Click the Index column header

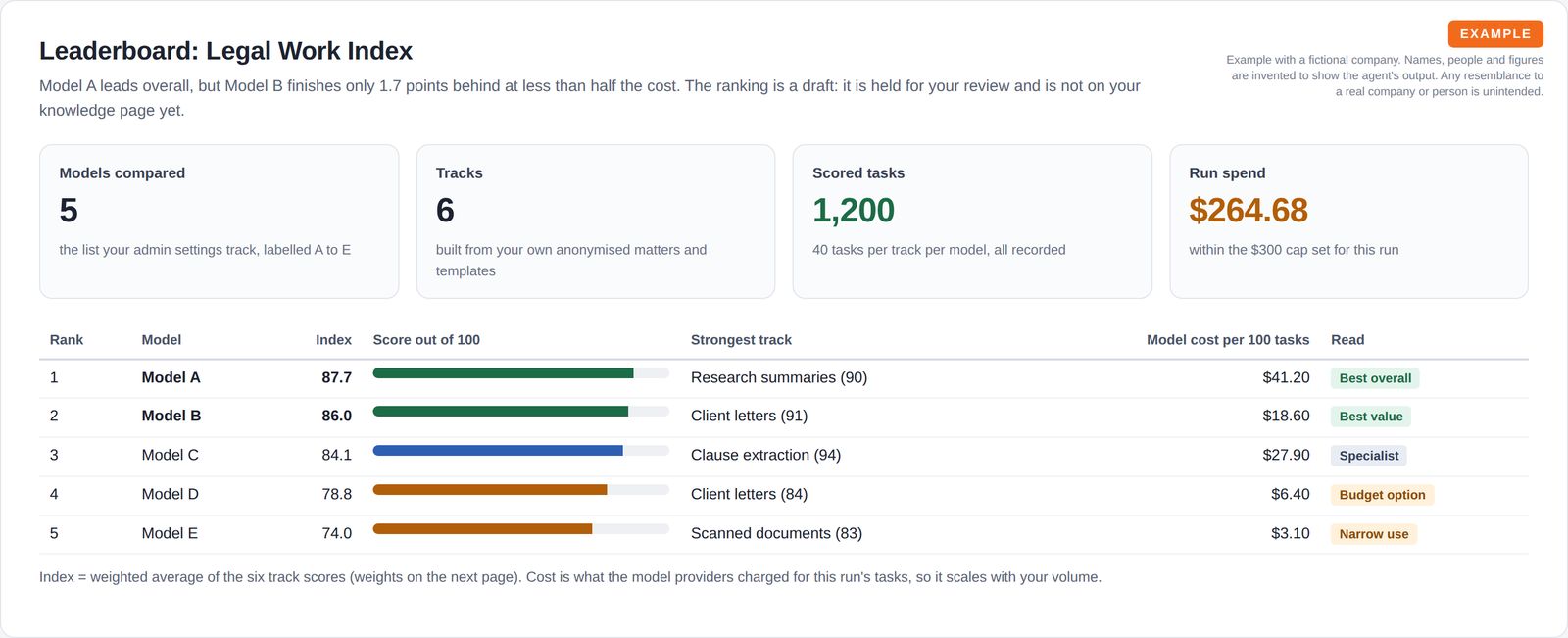[333, 340]
